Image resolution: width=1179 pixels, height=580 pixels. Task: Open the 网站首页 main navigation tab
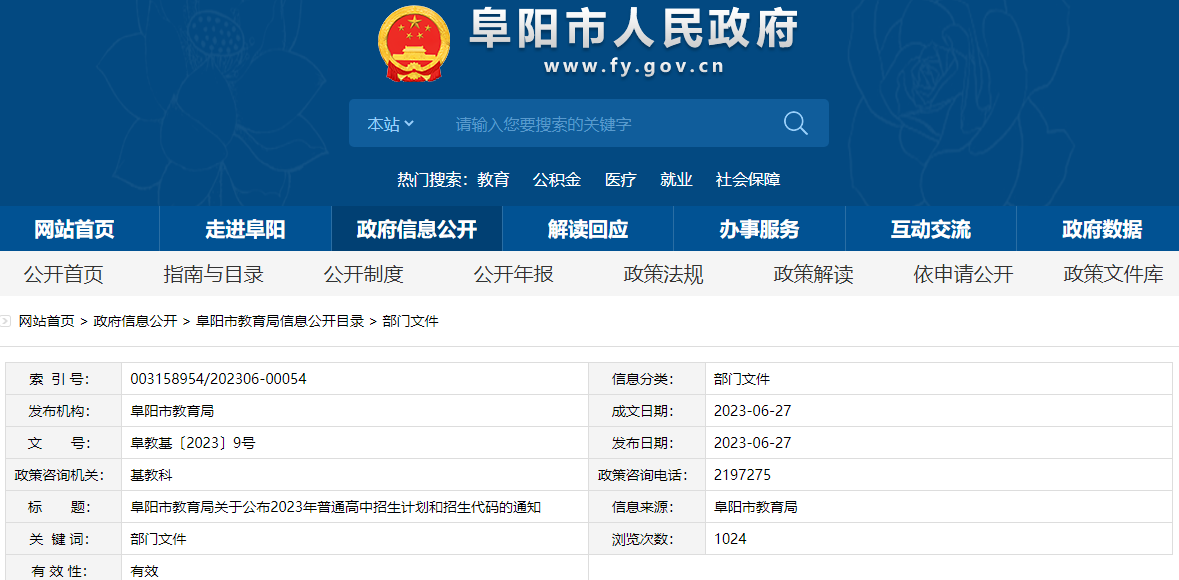[x=74, y=229]
